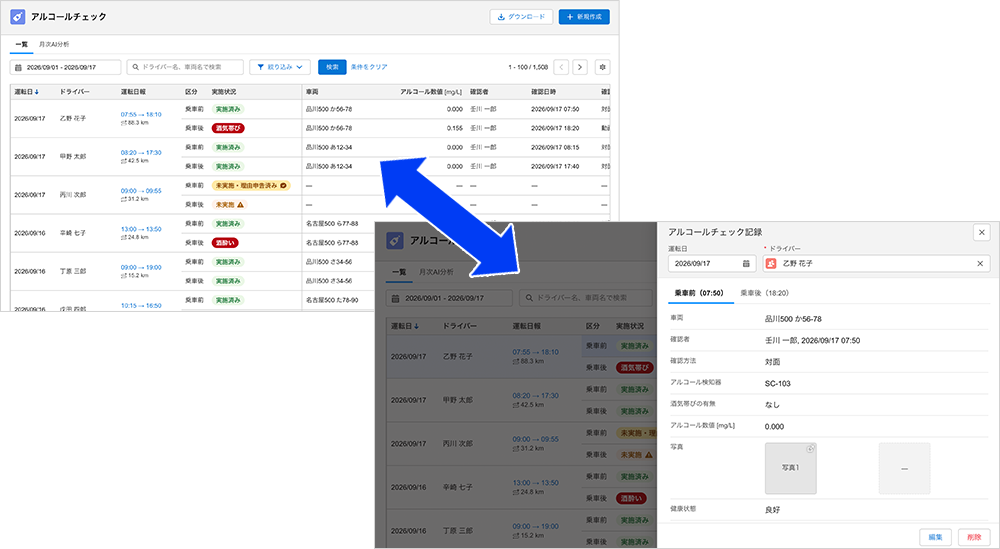This screenshot has height=549, width=1000.
Task: Click 条件をクリア link
Action: pyautogui.click(x=369, y=67)
